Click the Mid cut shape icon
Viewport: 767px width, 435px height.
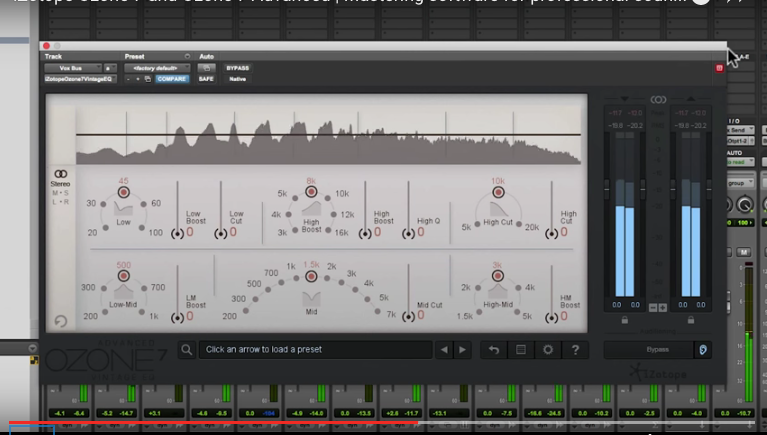point(311,298)
